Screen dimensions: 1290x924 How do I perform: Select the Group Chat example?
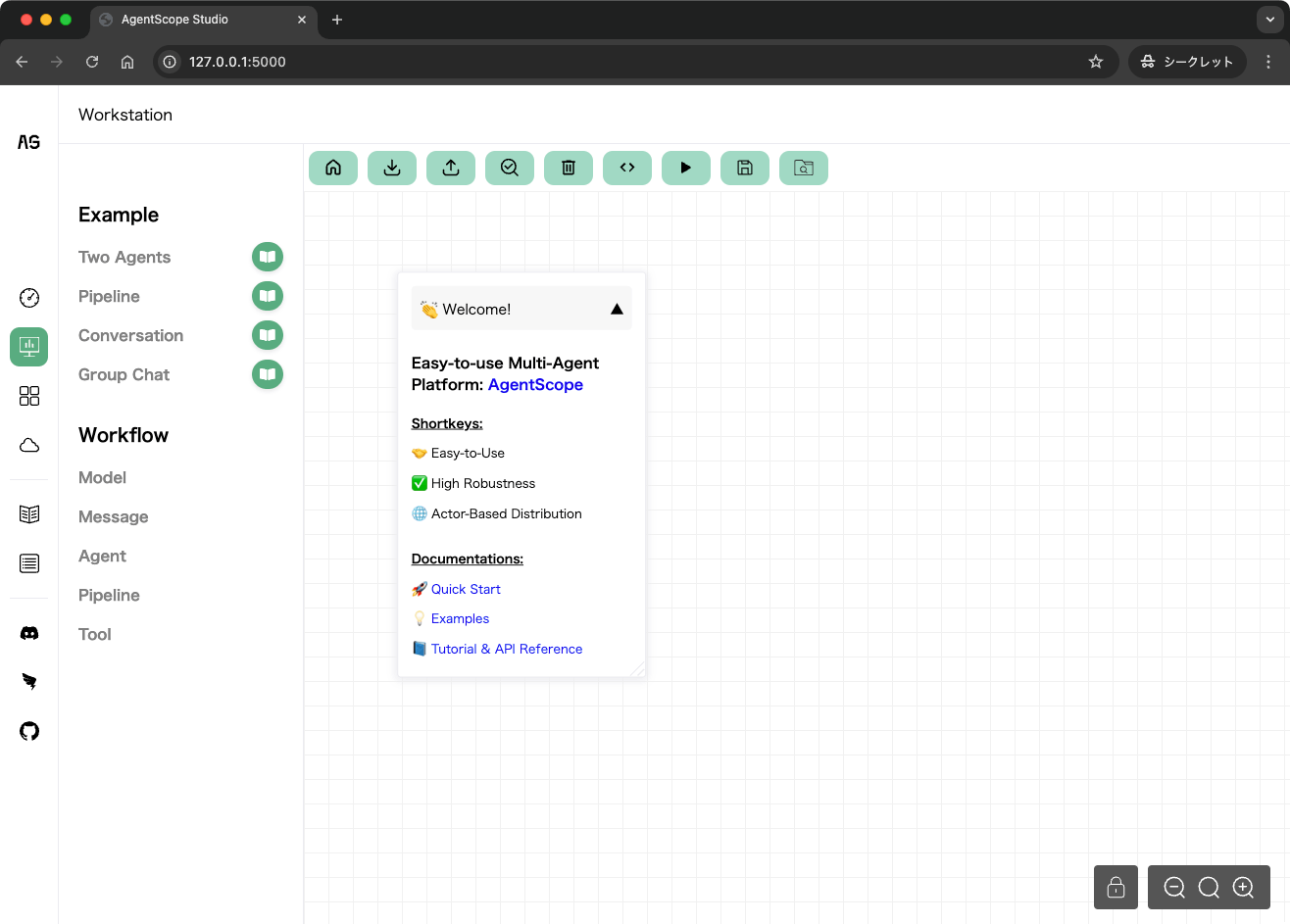coord(124,374)
